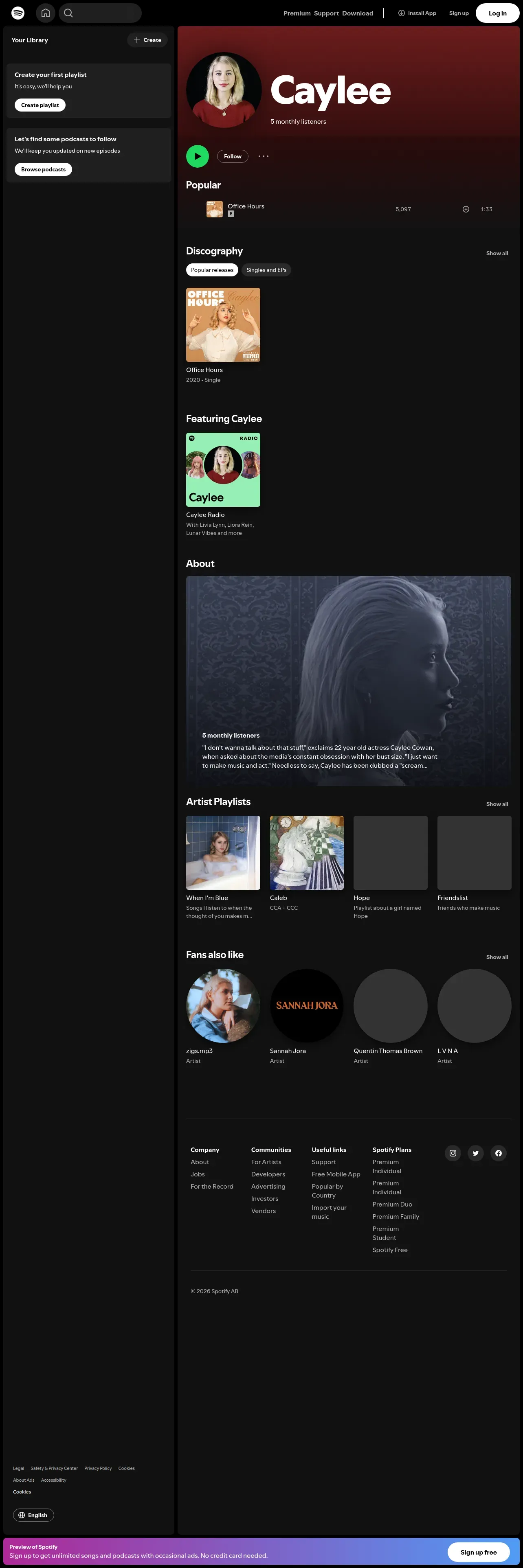Image resolution: width=523 pixels, height=1568 pixels.
Task: Click Office Hours track title in Popular
Action: pyautogui.click(x=246, y=206)
